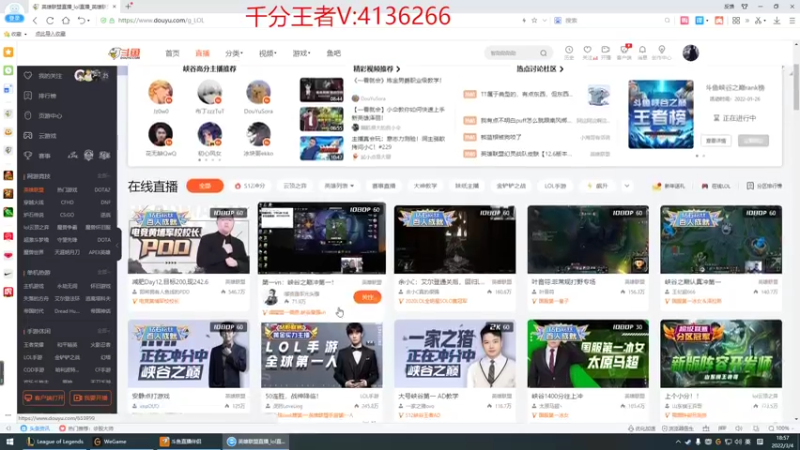Open the 首页 navigation item
Image resolution: width=800 pixels, height=450 pixels.
pyautogui.click(x=172, y=53)
